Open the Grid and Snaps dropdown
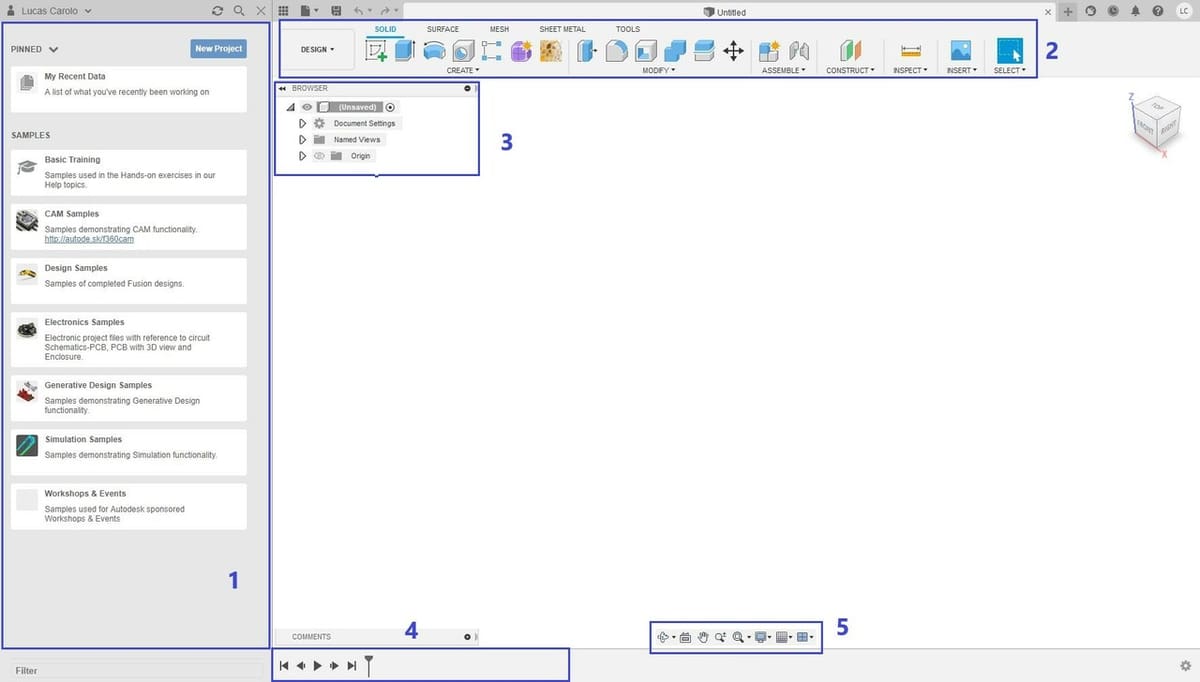Viewport: 1200px width, 682px height. click(785, 637)
